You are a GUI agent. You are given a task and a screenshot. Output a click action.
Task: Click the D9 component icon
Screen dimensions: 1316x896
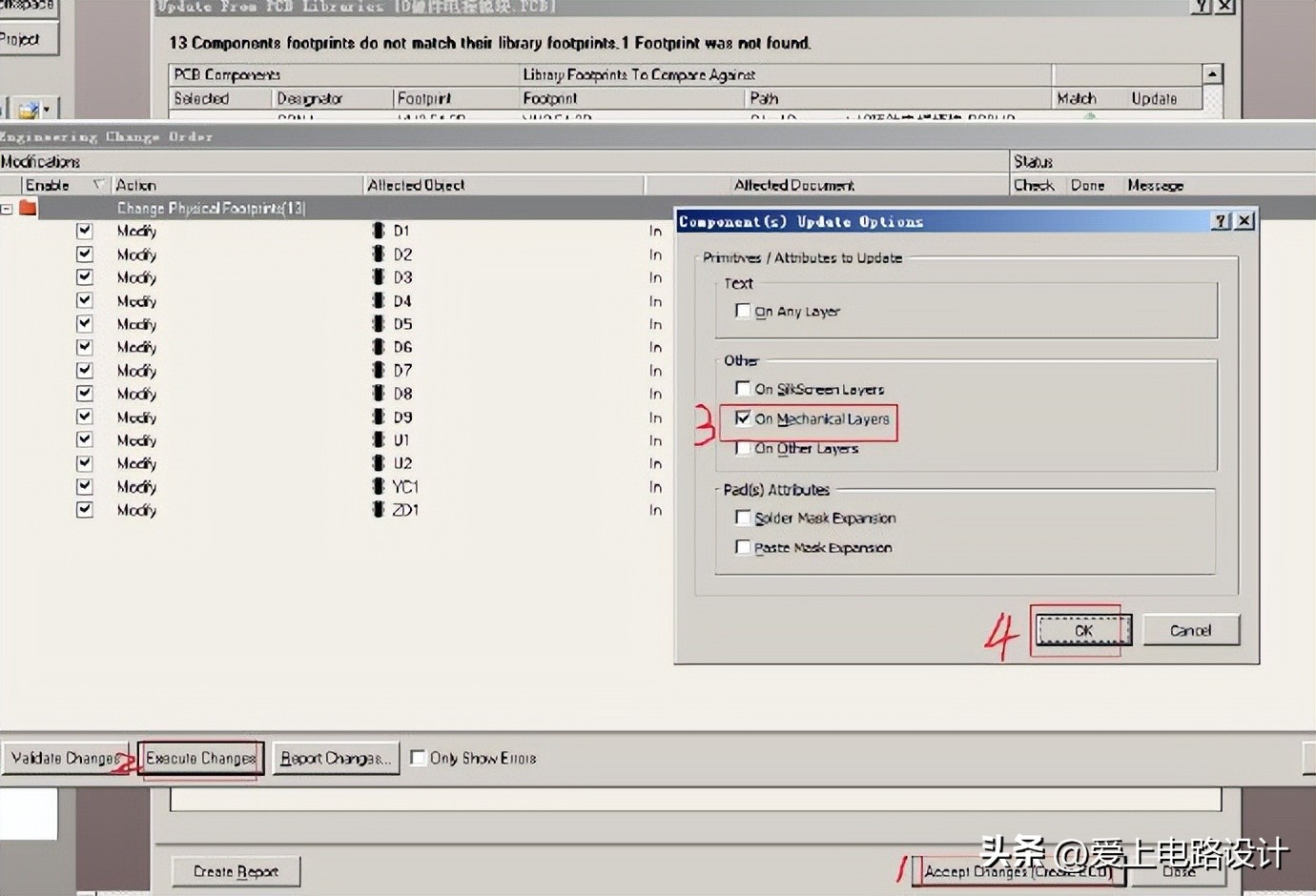[x=379, y=417]
